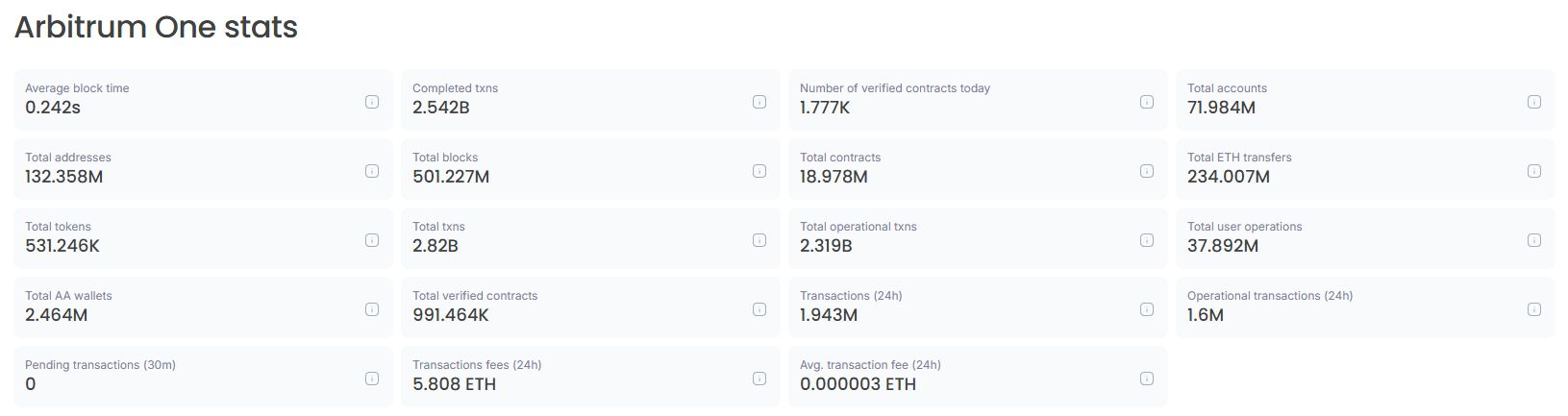1568x416 pixels.
Task: Click info icon for Total verified contracts
Action: tap(759, 309)
